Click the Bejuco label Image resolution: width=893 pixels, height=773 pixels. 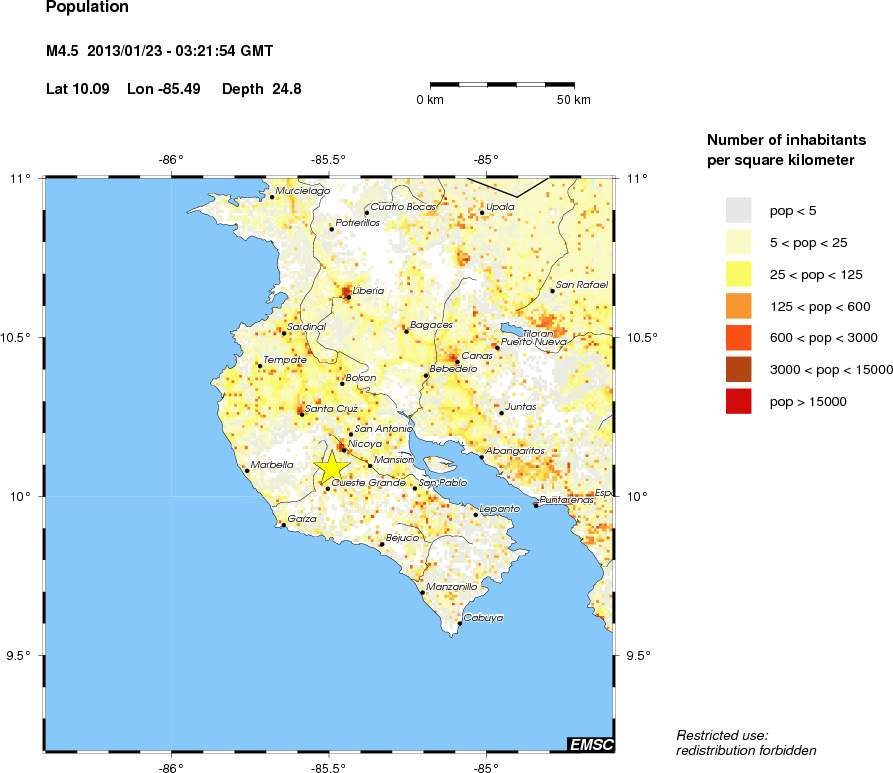[402, 538]
